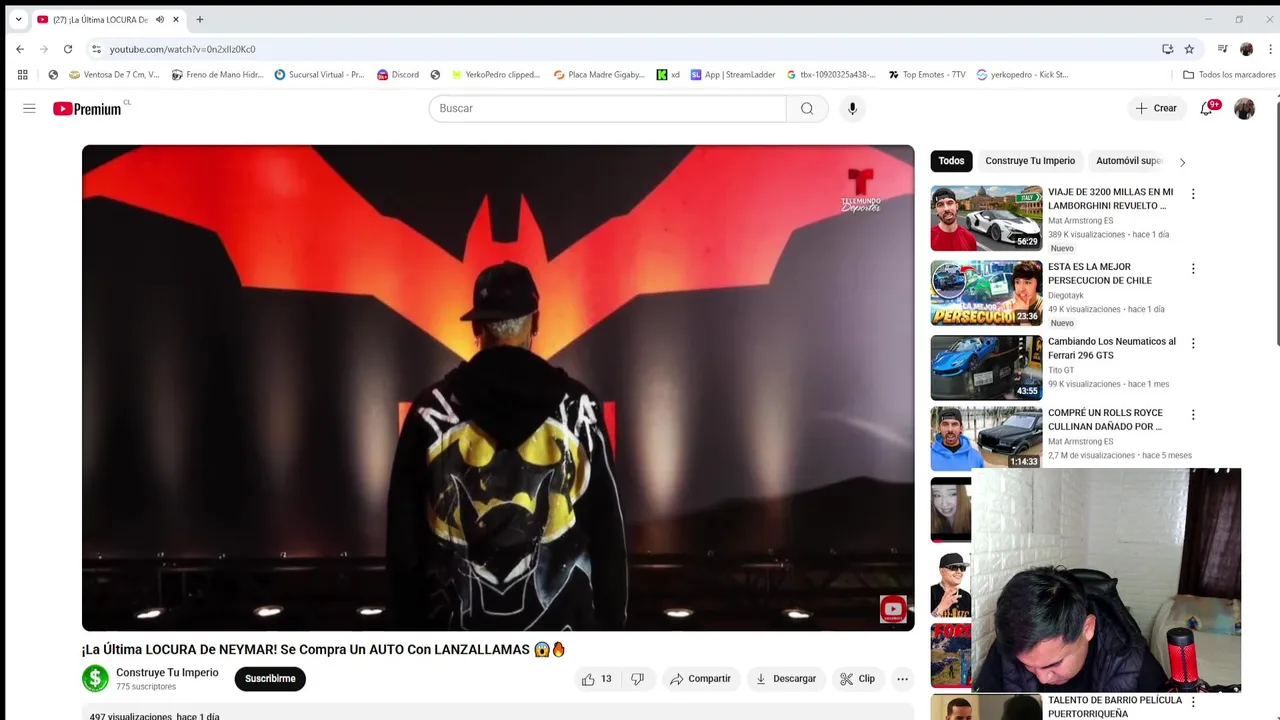Open options for VIAJE DE 3200 MILLAS video
Viewport: 1280px width, 720px height.
click(x=1192, y=194)
